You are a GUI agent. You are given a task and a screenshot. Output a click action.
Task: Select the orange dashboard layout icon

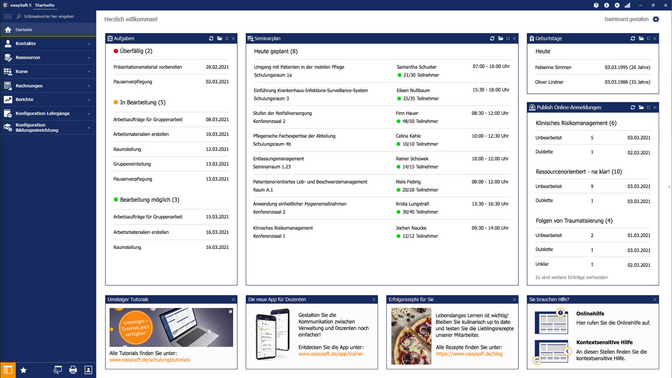coord(8,370)
